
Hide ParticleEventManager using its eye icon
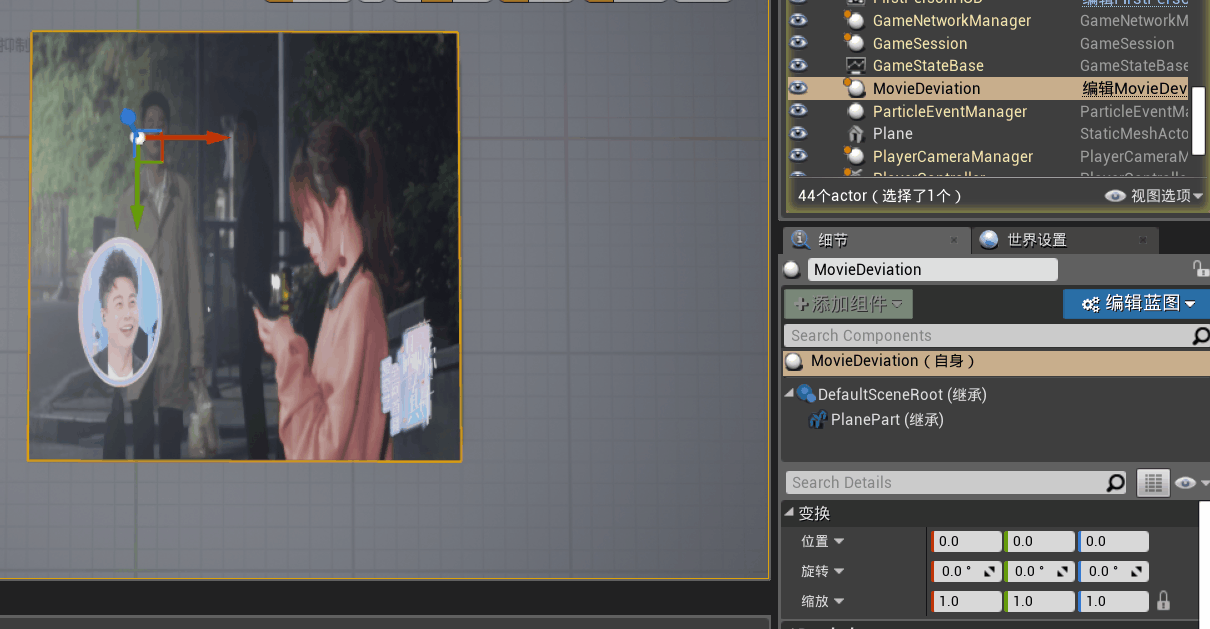tap(798, 111)
